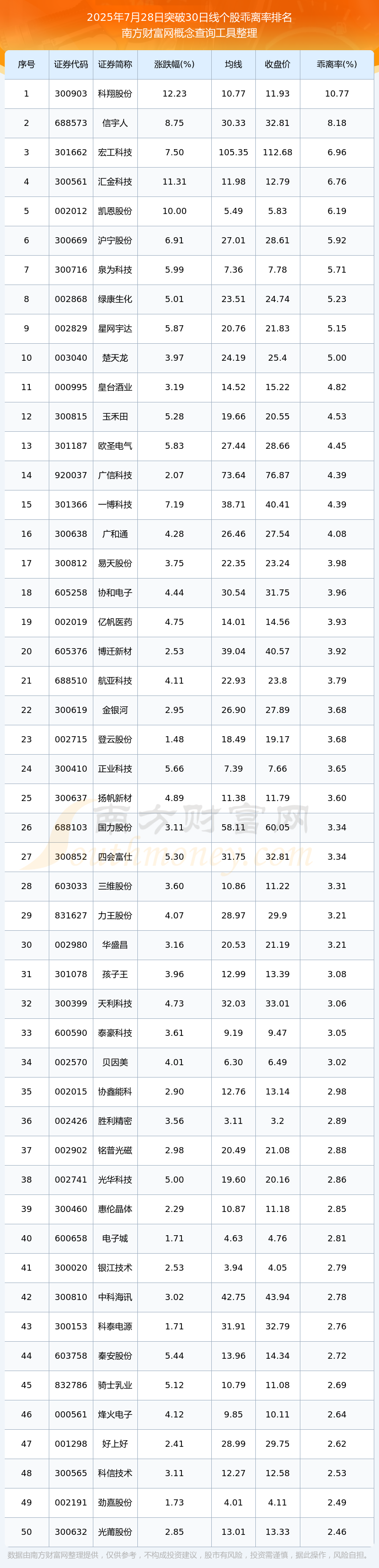Click stock name 泉为科技
The width and height of the screenshot is (379, 1568).
click(x=115, y=270)
